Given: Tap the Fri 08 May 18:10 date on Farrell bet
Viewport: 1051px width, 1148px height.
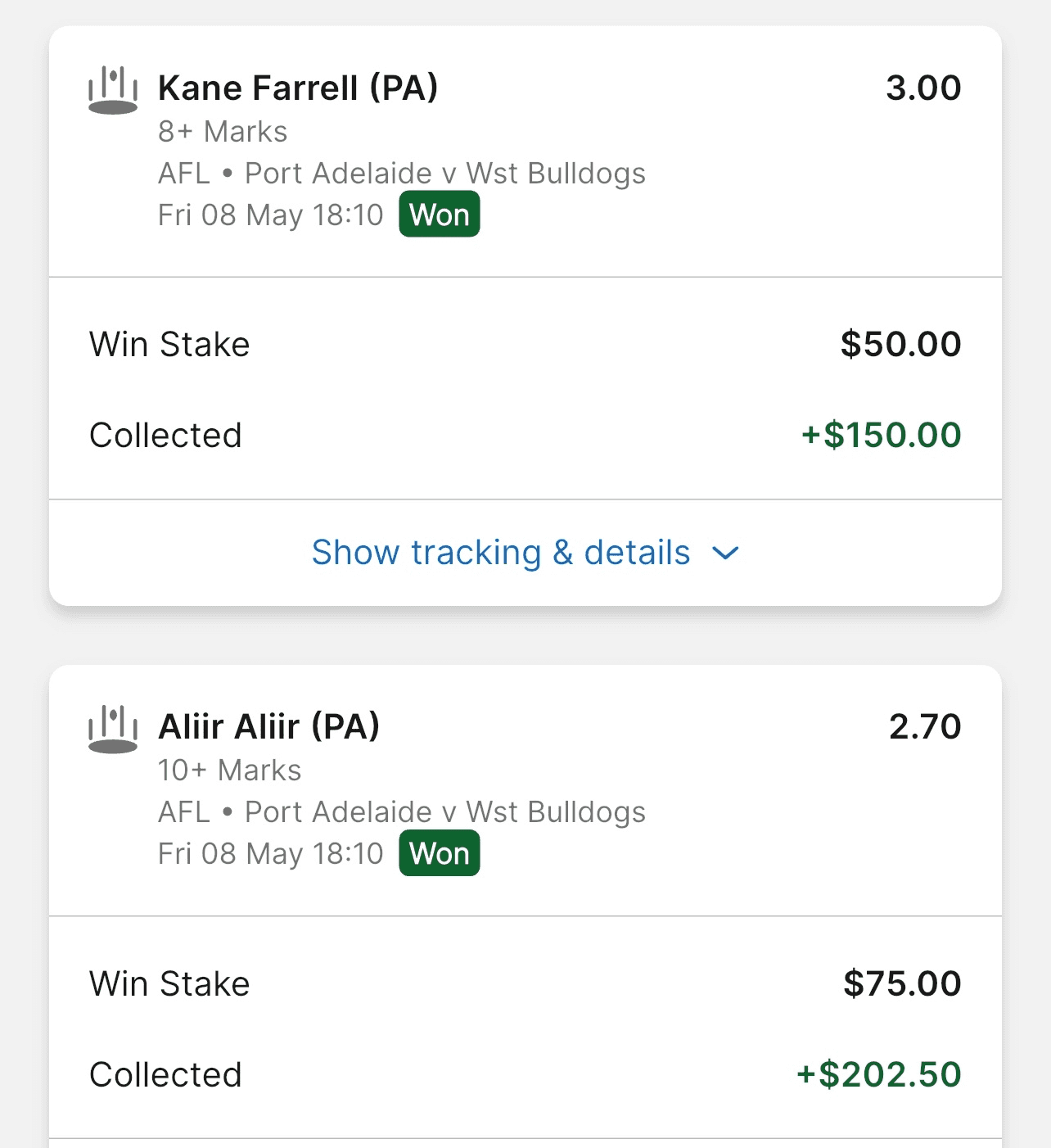Looking at the screenshot, I should [270, 215].
